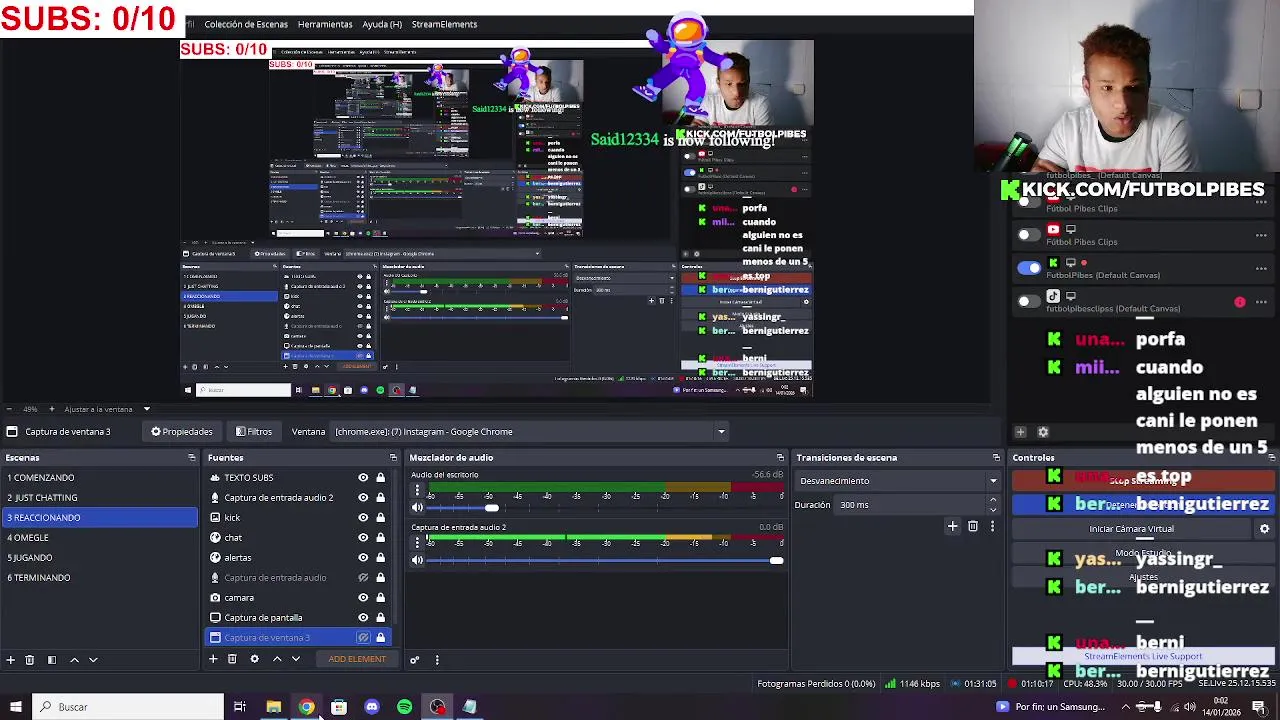Screen dimensions: 1280x720
Task: Open options dots for Audio del escritorio
Action: click(417, 490)
